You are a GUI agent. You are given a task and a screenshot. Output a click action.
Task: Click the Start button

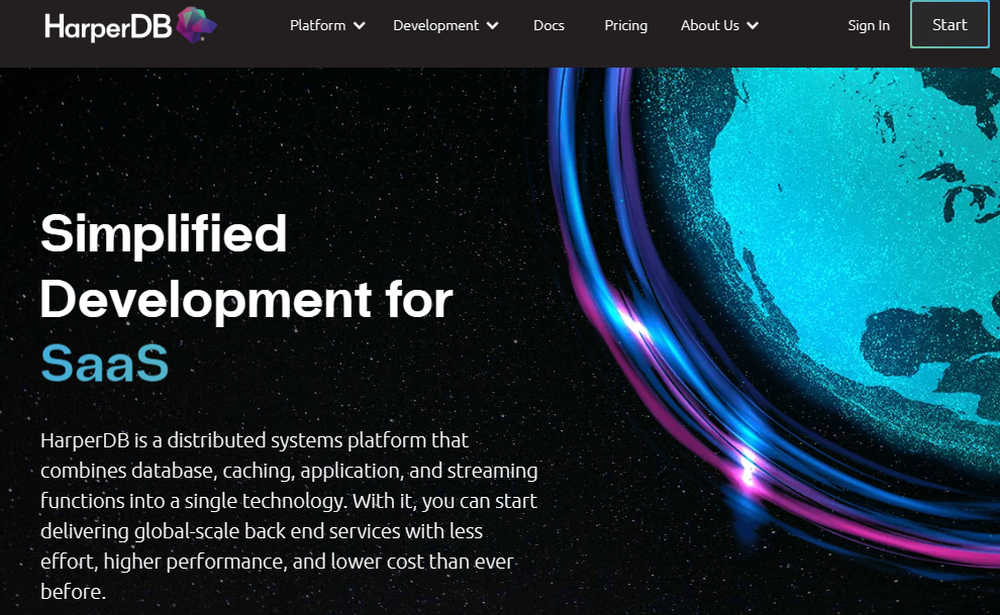click(950, 24)
